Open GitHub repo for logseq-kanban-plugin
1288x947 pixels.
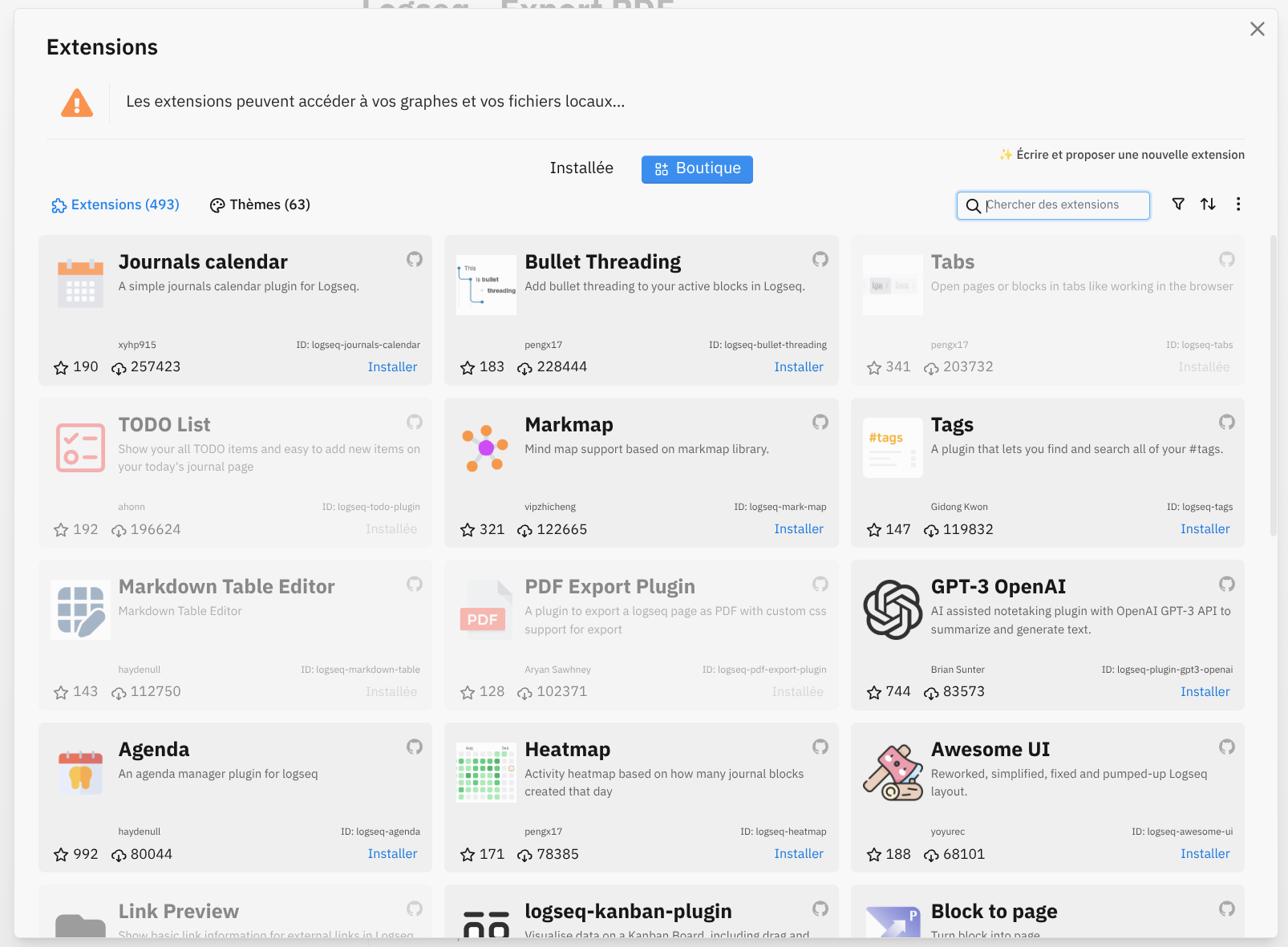pyautogui.click(x=820, y=909)
